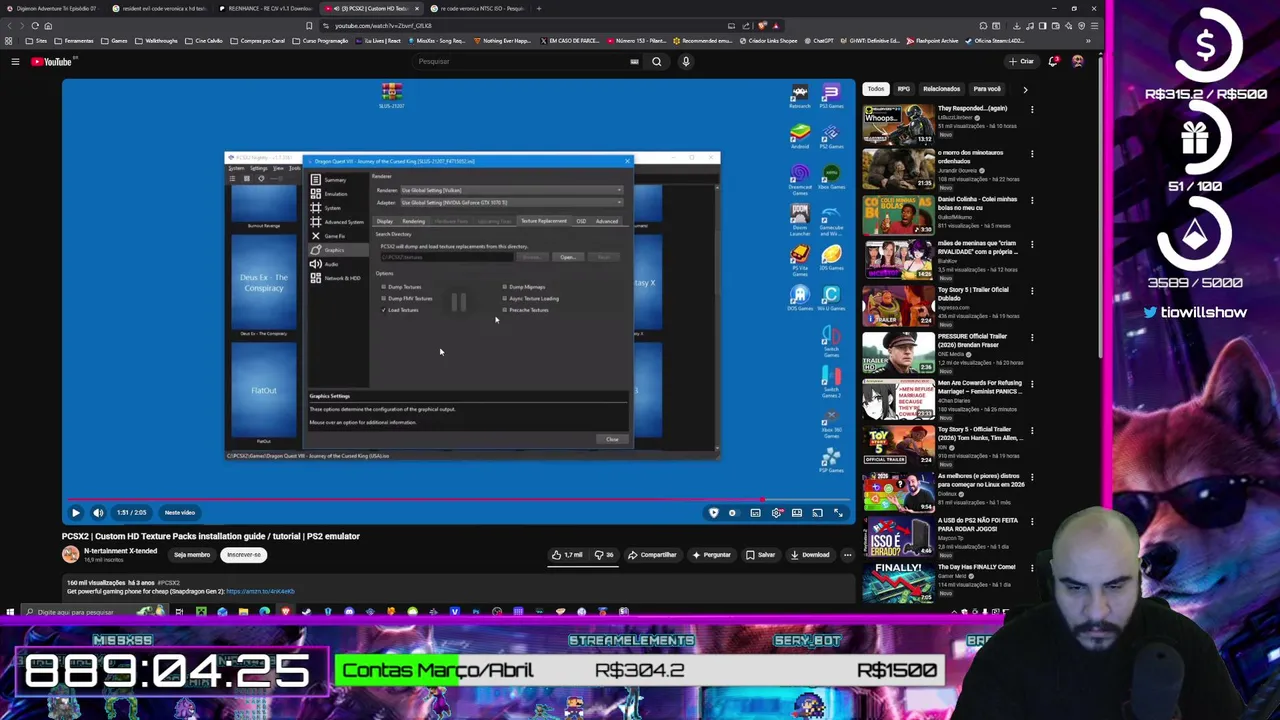Open the Windows Start button
This screenshot has height=720, width=1280.
10,612
